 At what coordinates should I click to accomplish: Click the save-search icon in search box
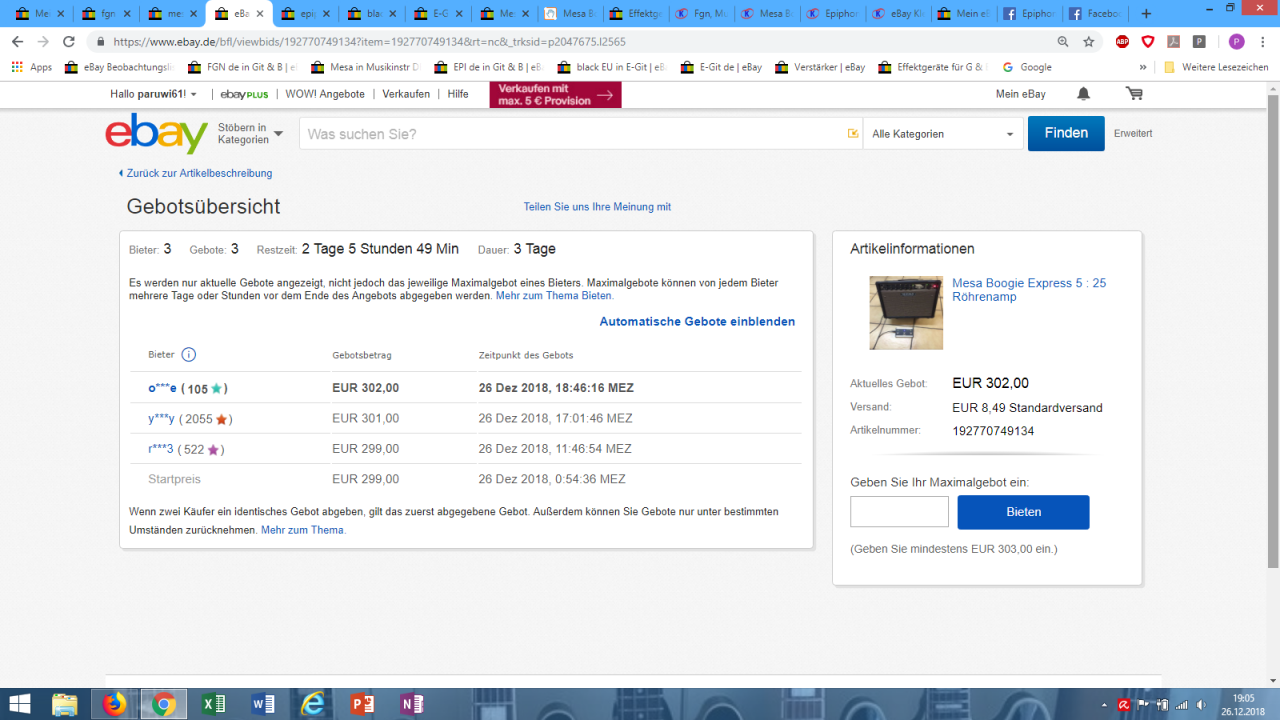point(853,134)
